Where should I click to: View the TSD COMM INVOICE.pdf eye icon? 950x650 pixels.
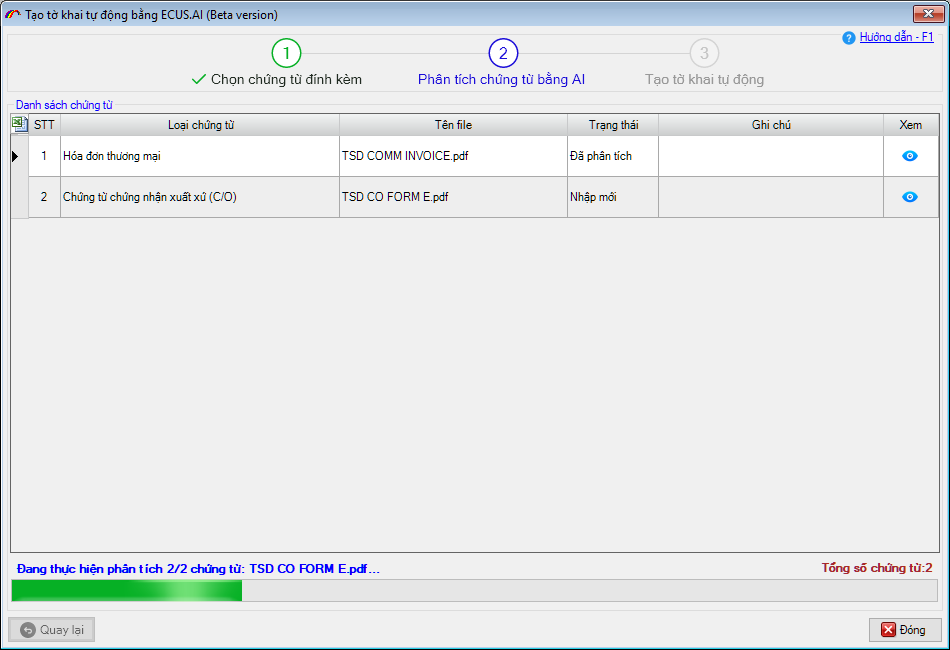pos(910,156)
